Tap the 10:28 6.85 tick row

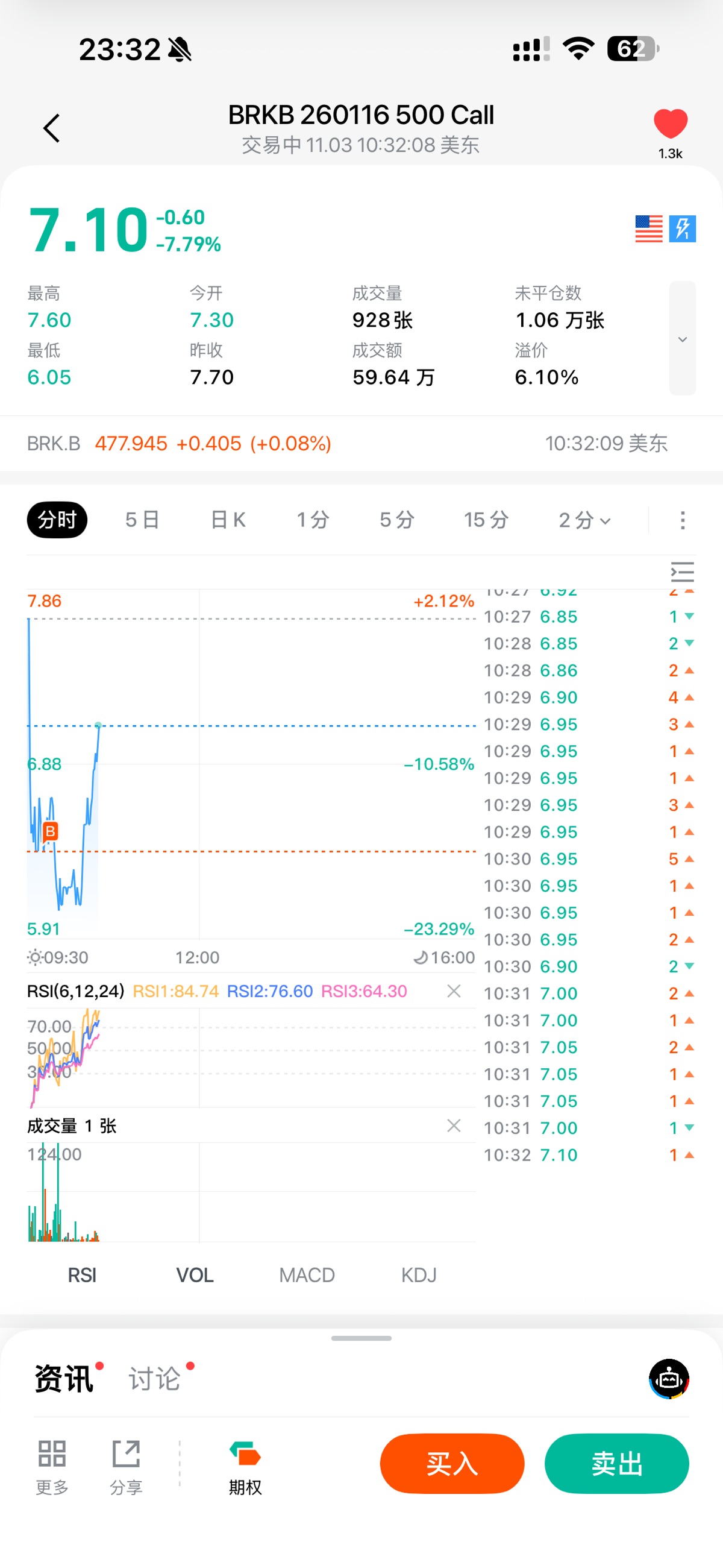[589, 643]
